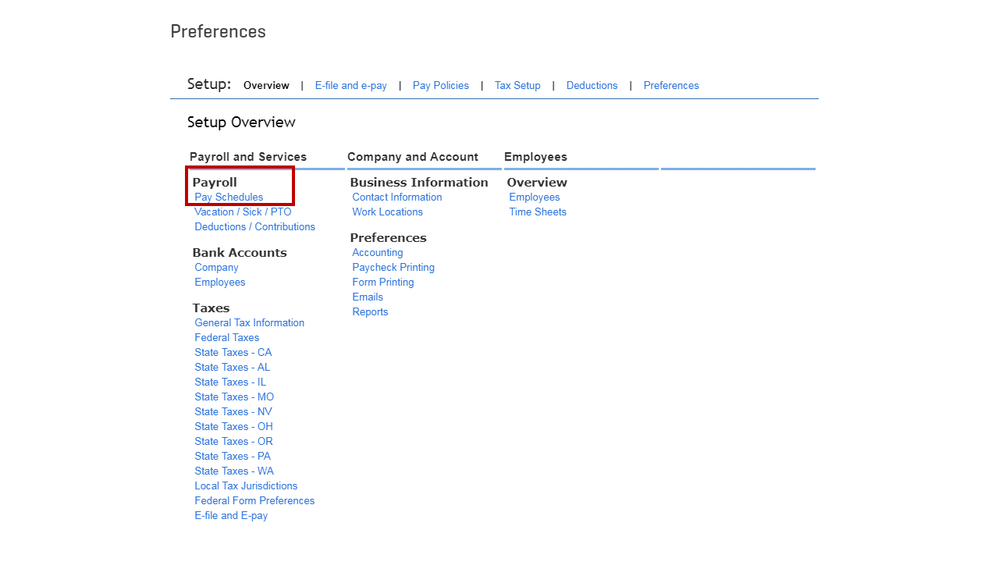Click the Form Printing link
The width and height of the screenshot is (999, 562).
tap(383, 282)
